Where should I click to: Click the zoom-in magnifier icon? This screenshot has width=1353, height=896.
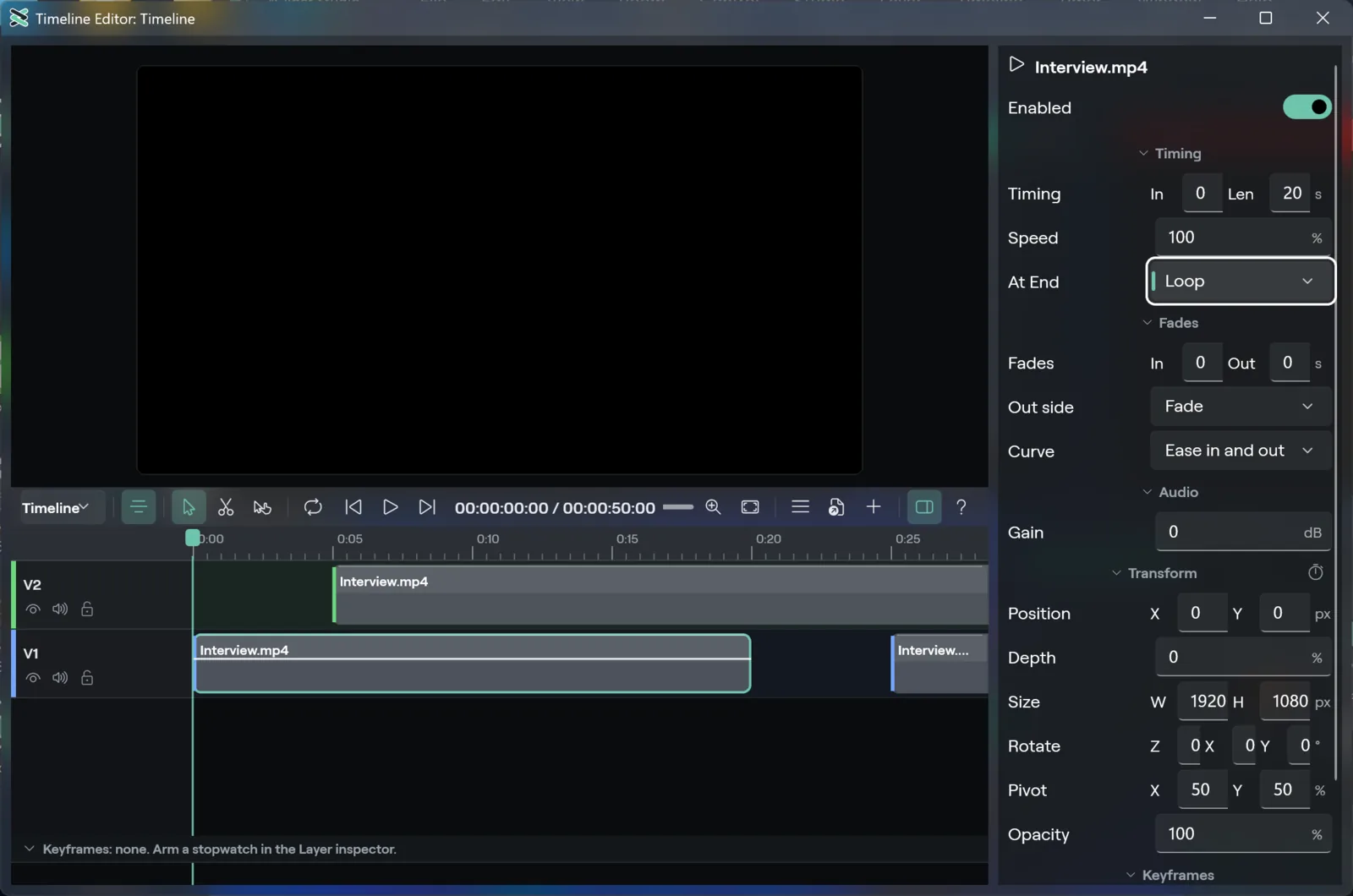pyautogui.click(x=713, y=507)
